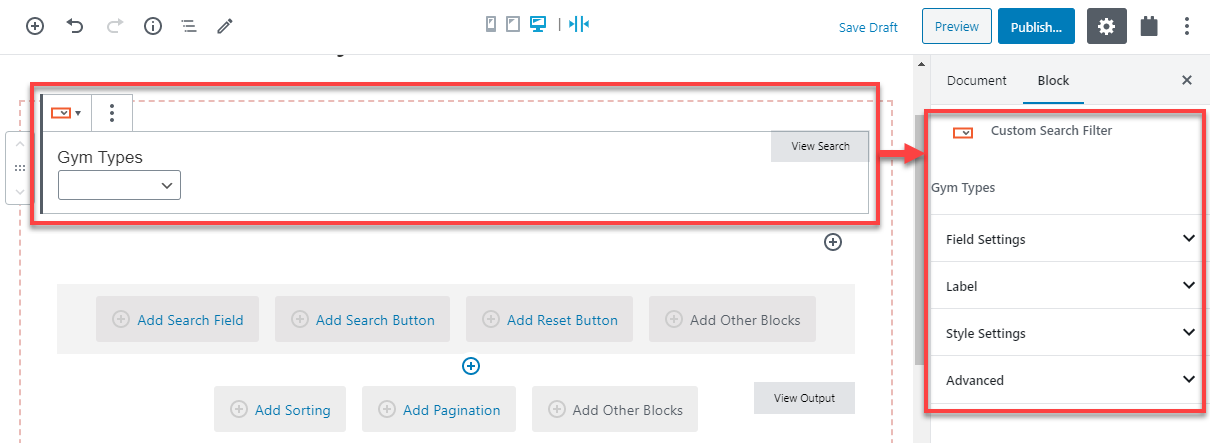This screenshot has height=443, width=1210.
Task: Switch to desktop device preview icon
Action: click(538, 24)
